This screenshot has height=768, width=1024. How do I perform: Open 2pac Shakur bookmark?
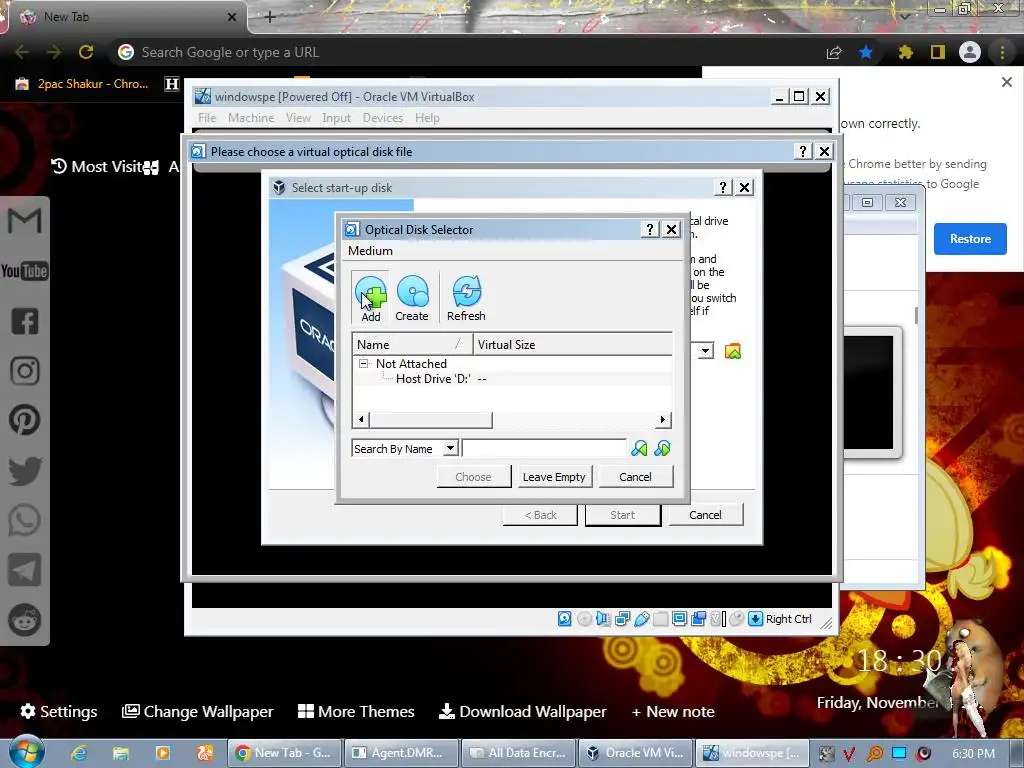[82, 84]
